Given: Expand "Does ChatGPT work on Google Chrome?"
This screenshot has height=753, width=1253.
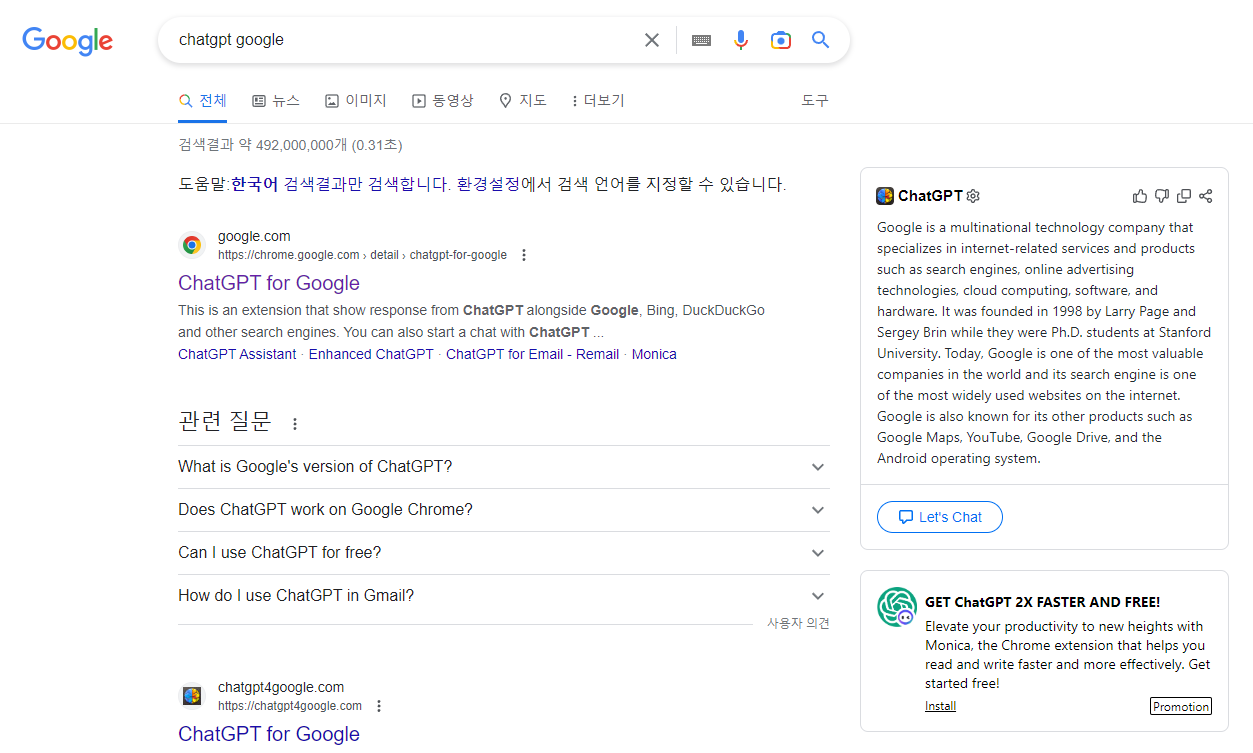Looking at the screenshot, I should point(503,510).
